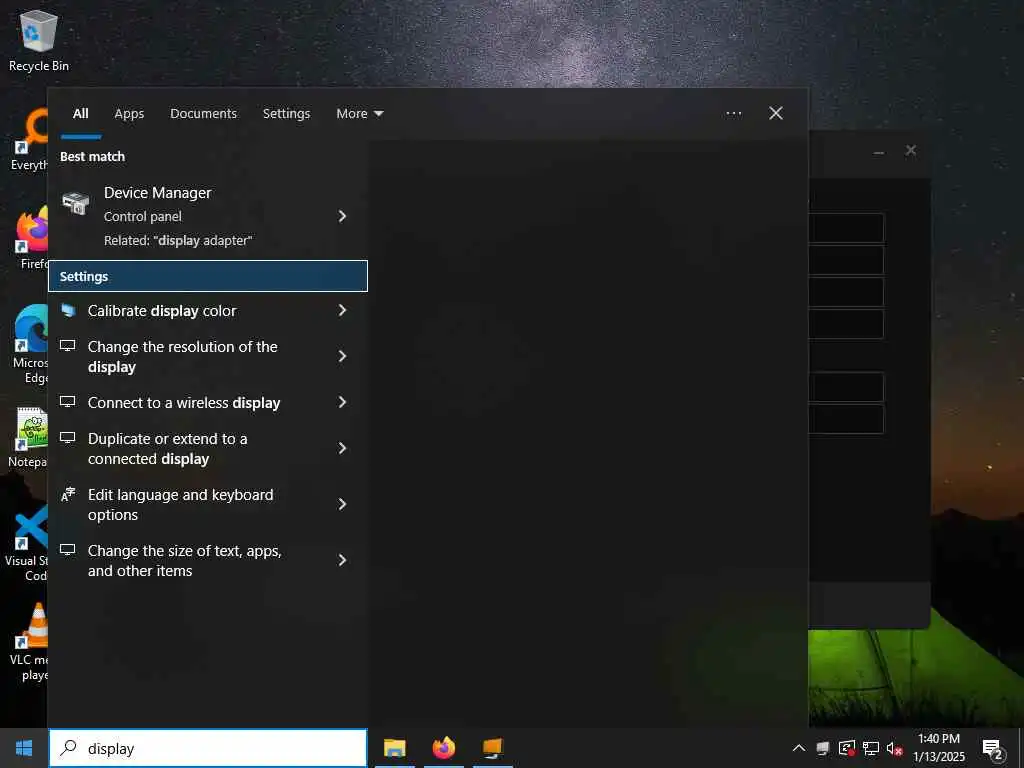Viewport: 1024px width, 768px height.
Task: Open File Explorer from taskbar
Action: tap(394, 748)
